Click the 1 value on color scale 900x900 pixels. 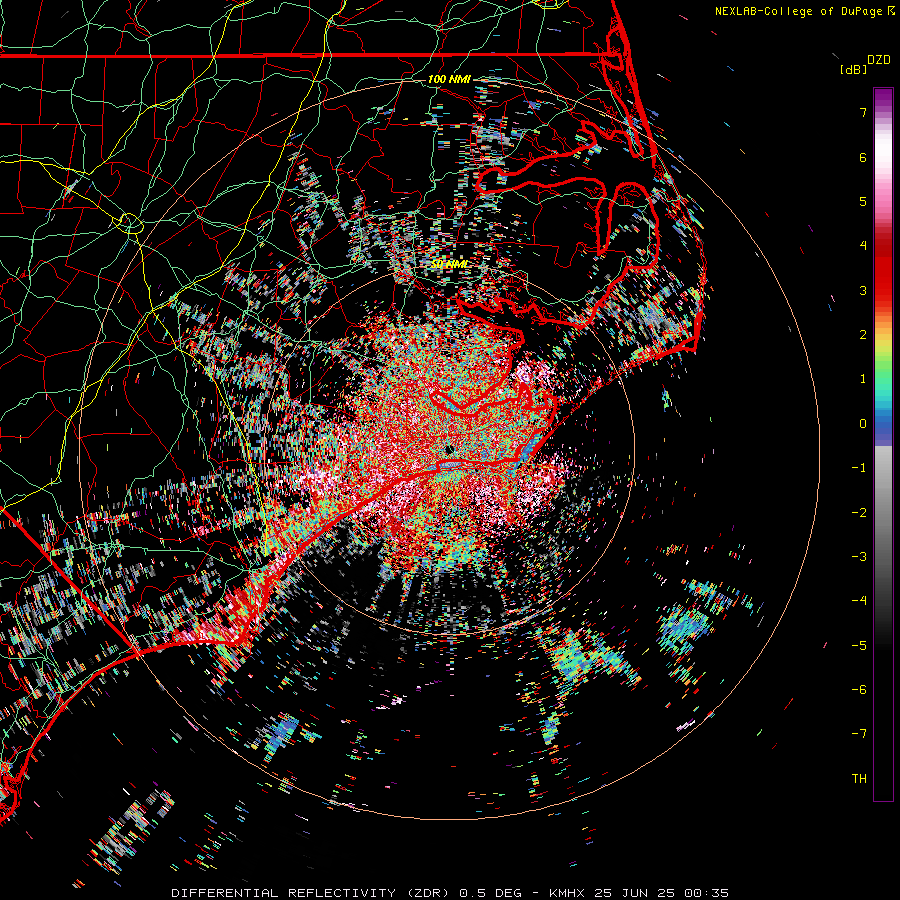coord(863,379)
